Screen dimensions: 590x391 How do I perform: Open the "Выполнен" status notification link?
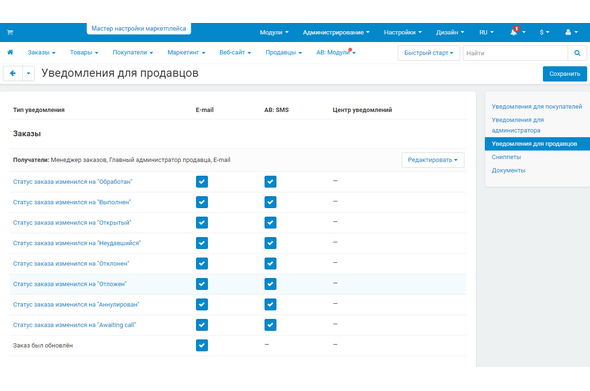click(x=72, y=202)
